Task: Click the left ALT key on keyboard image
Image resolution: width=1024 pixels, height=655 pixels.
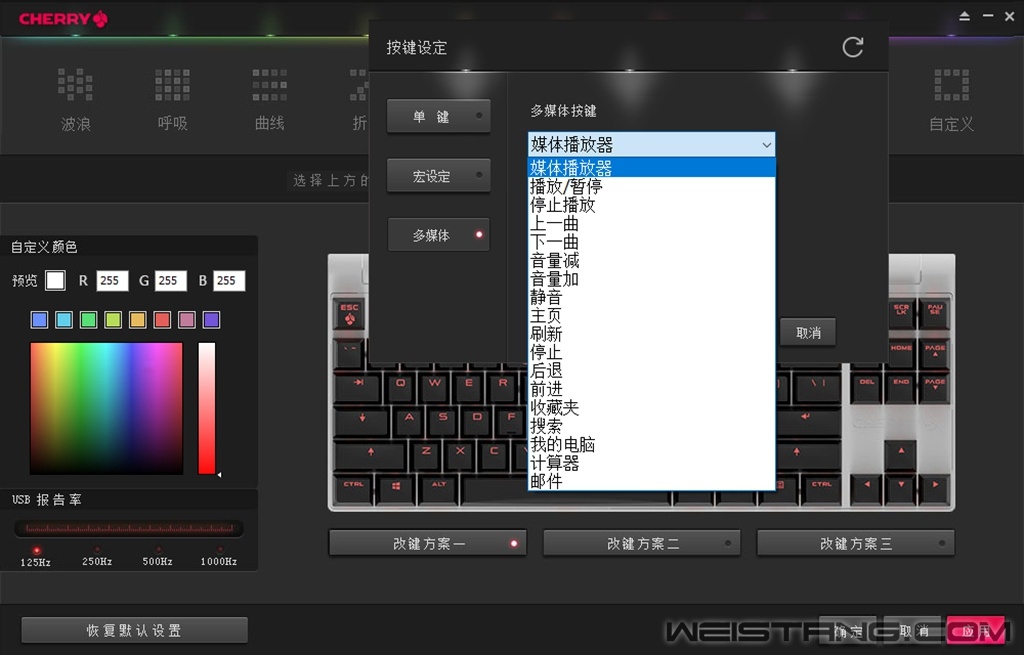Action: coord(438,490)
